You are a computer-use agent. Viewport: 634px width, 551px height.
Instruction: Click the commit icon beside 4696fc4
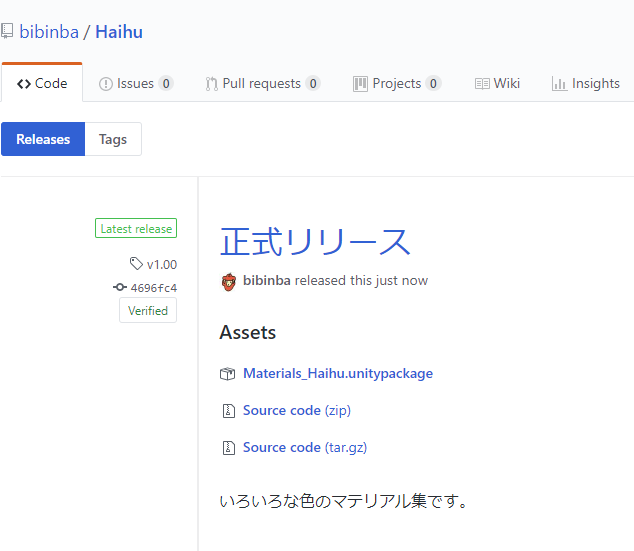120,287
